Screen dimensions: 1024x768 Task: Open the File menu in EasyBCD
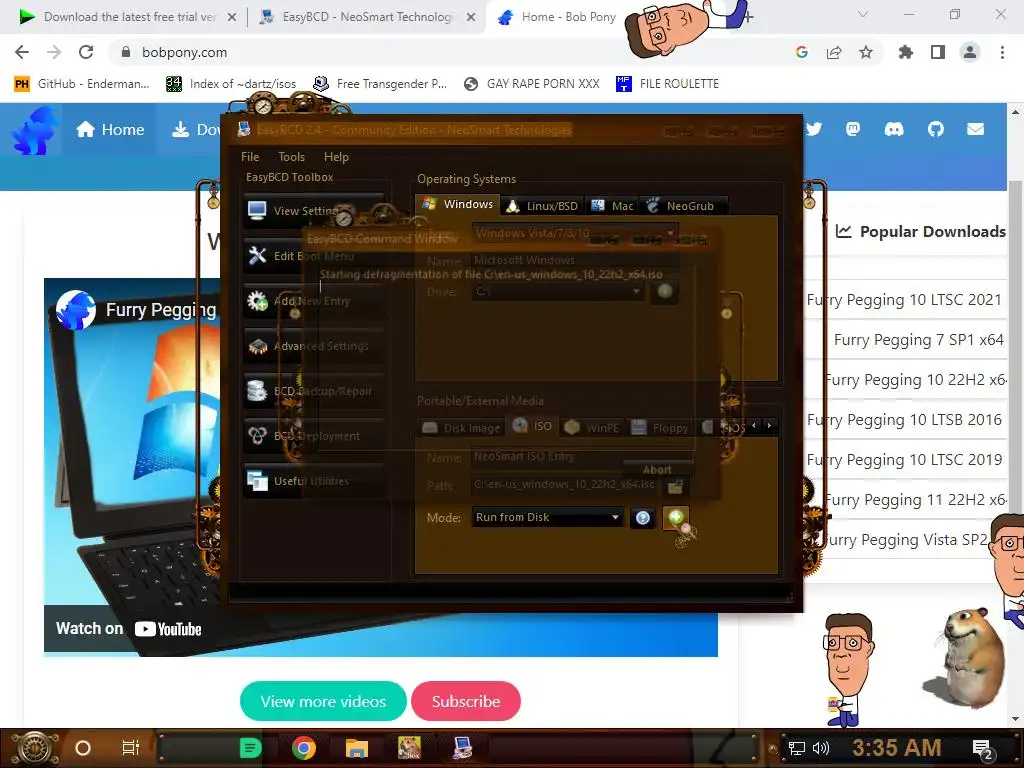(x=249, y=157)
